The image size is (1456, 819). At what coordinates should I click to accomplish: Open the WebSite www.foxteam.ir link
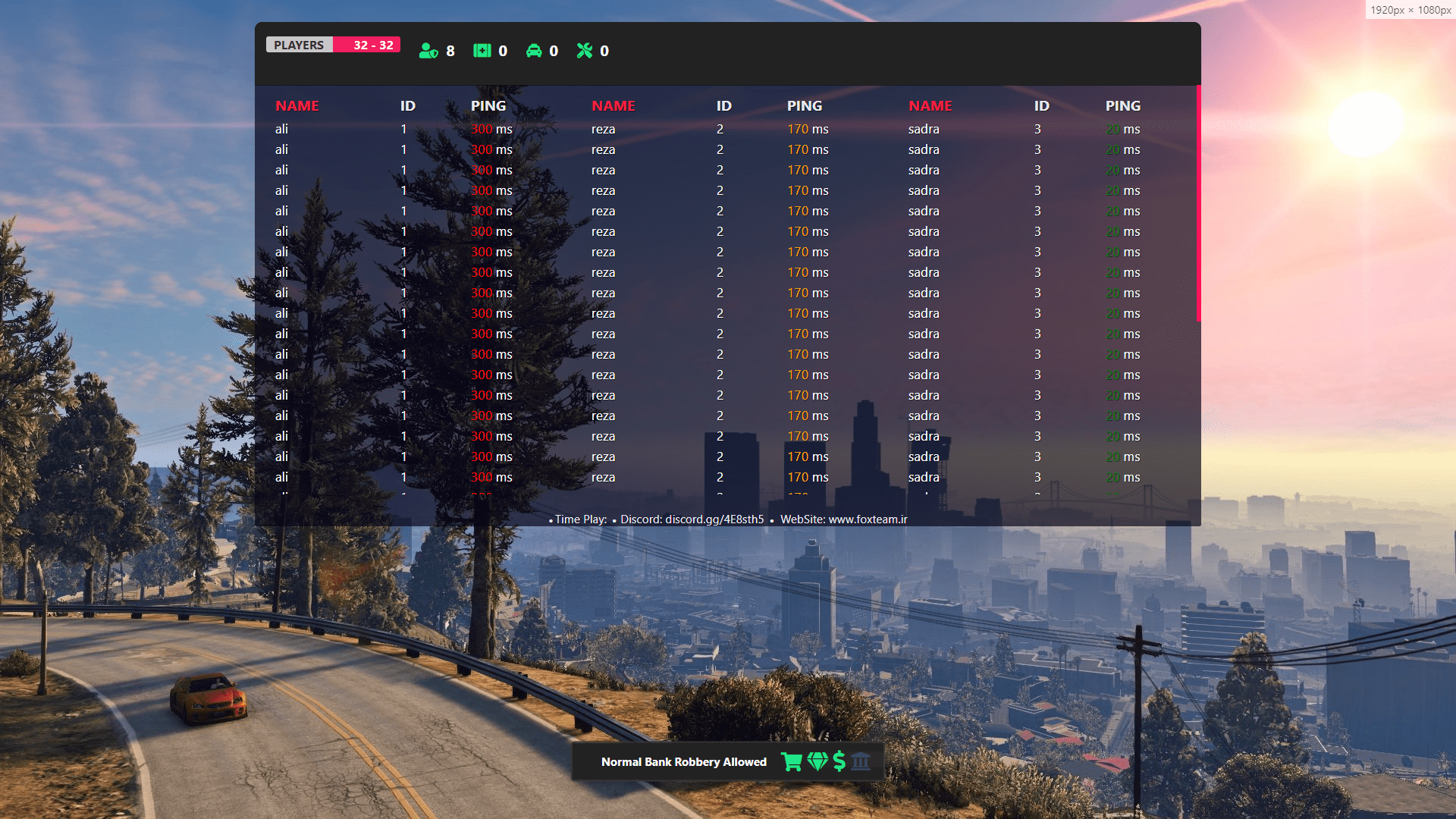point(844,519)
